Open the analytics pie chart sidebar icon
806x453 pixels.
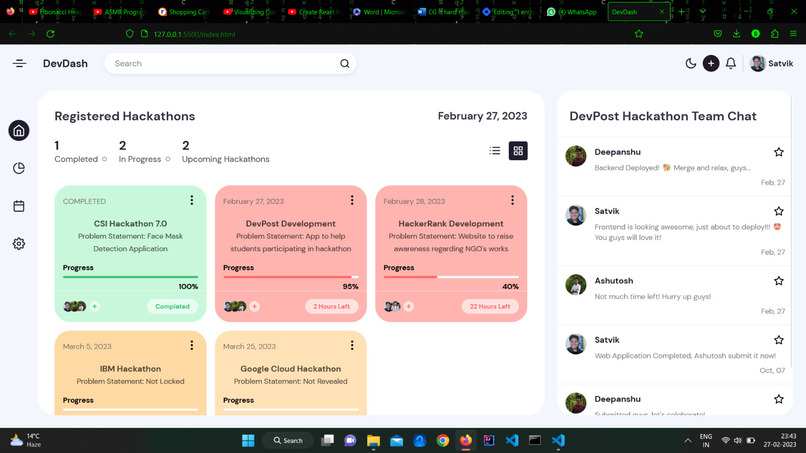(19, 168)
